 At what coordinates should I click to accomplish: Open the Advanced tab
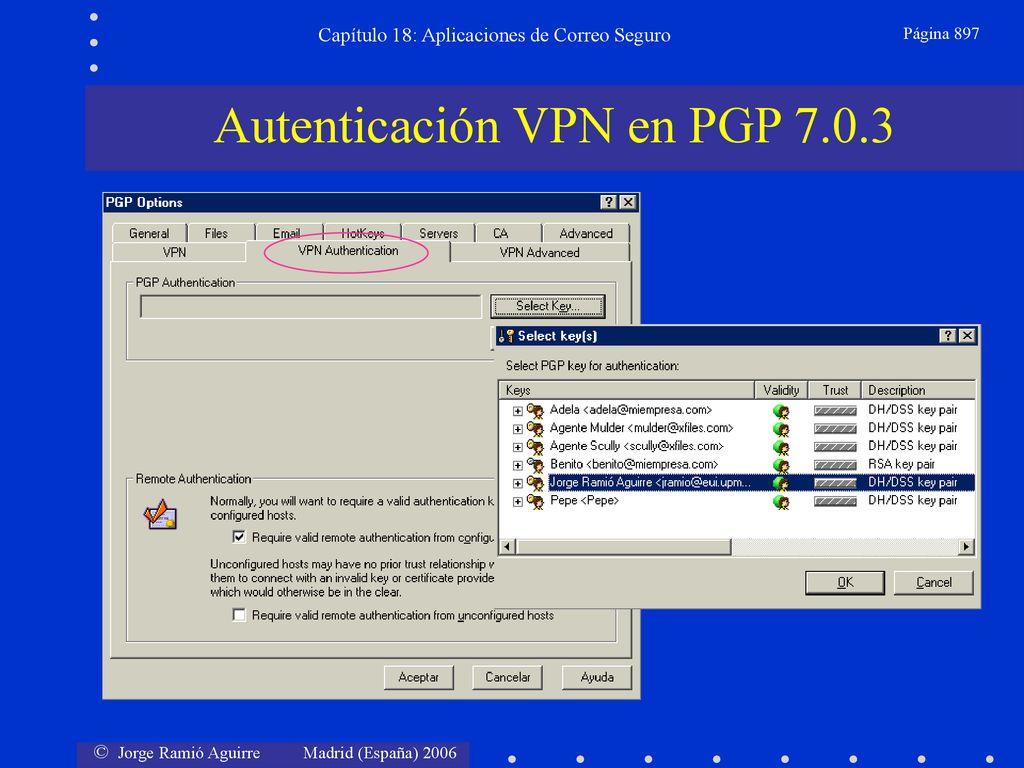(586, 233)
